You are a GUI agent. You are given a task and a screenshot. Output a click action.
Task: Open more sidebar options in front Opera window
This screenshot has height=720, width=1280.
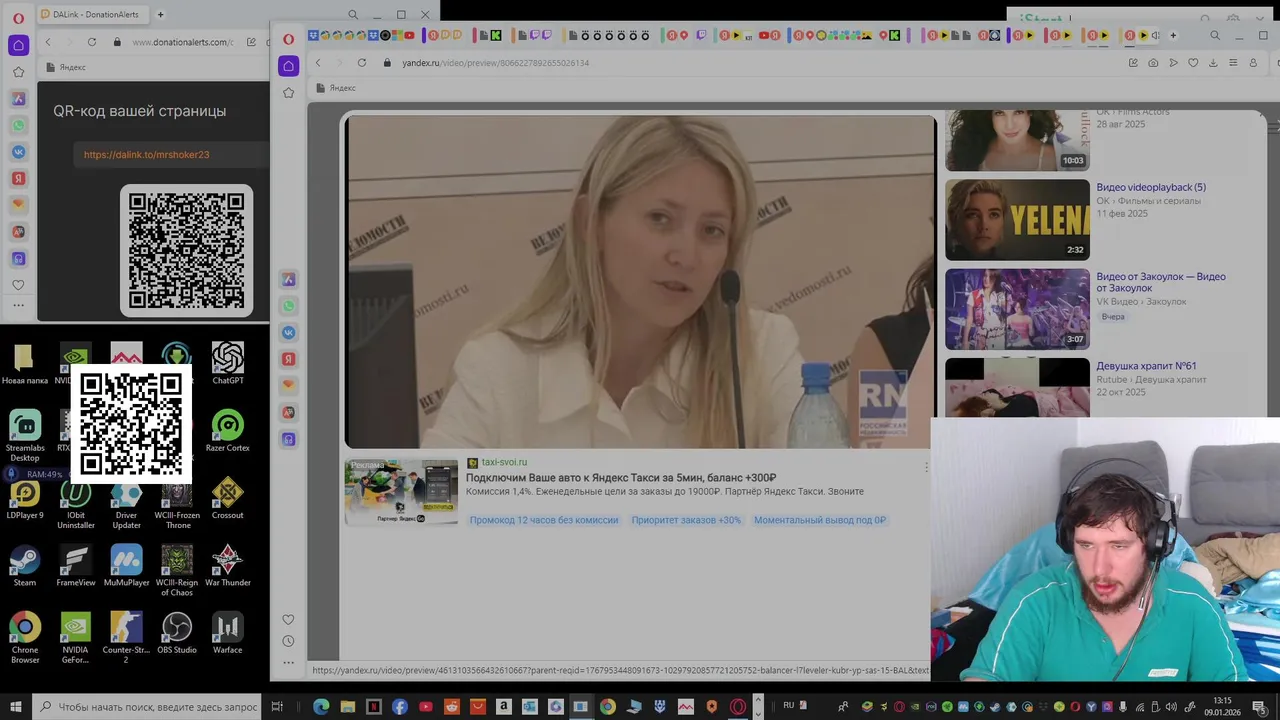pos(288,663)
